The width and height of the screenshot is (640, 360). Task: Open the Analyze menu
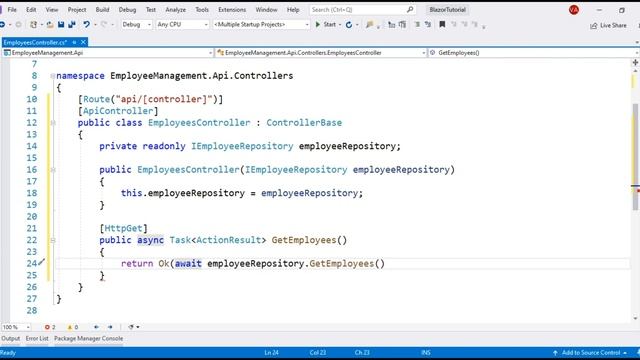tap(176, 9)
